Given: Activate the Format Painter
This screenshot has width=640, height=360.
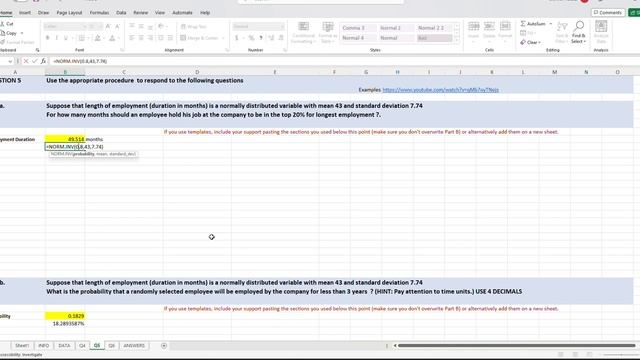Looking at the screenshot, I should coord(17,42).
